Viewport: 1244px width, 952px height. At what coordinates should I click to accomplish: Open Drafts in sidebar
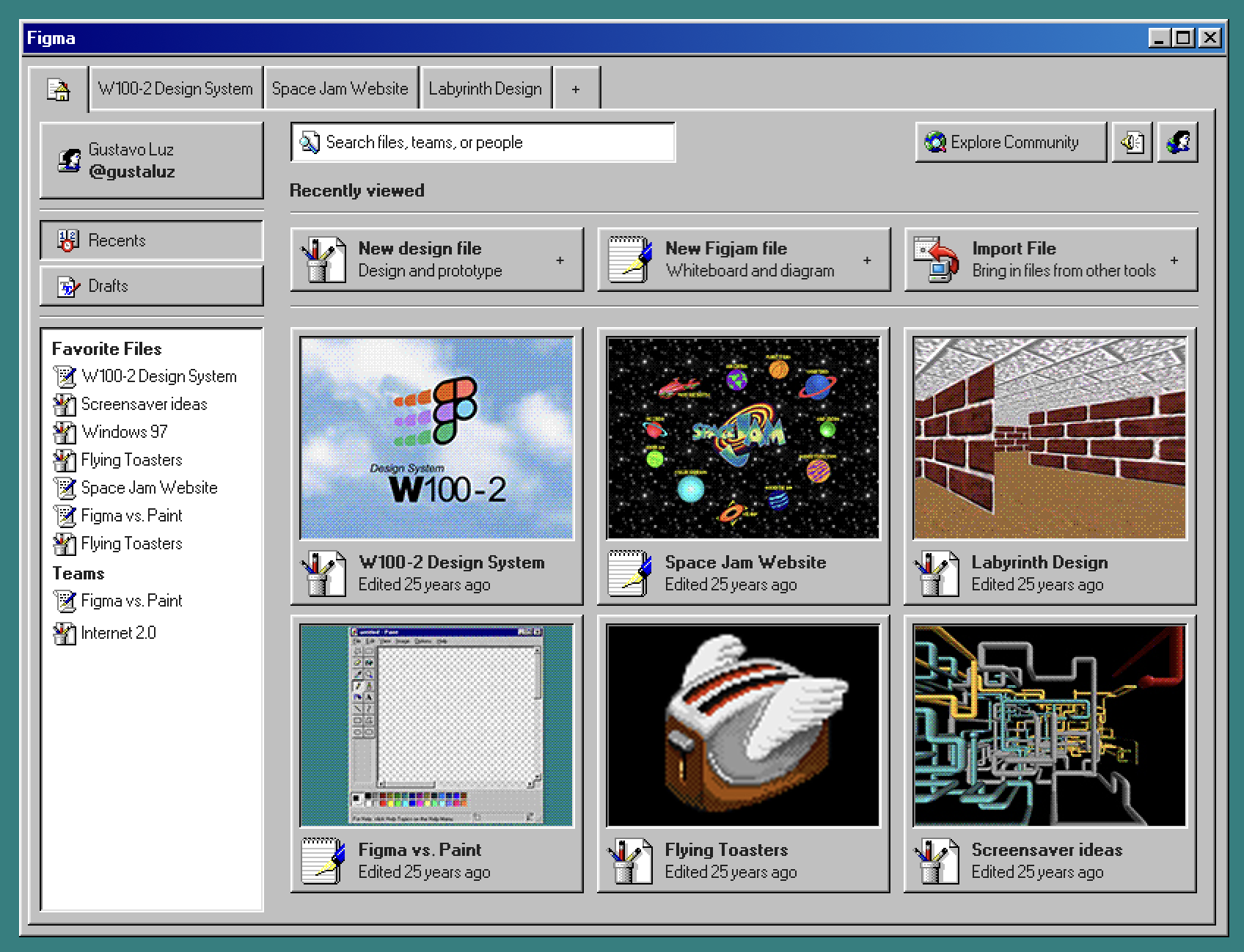tap(152, 286)
